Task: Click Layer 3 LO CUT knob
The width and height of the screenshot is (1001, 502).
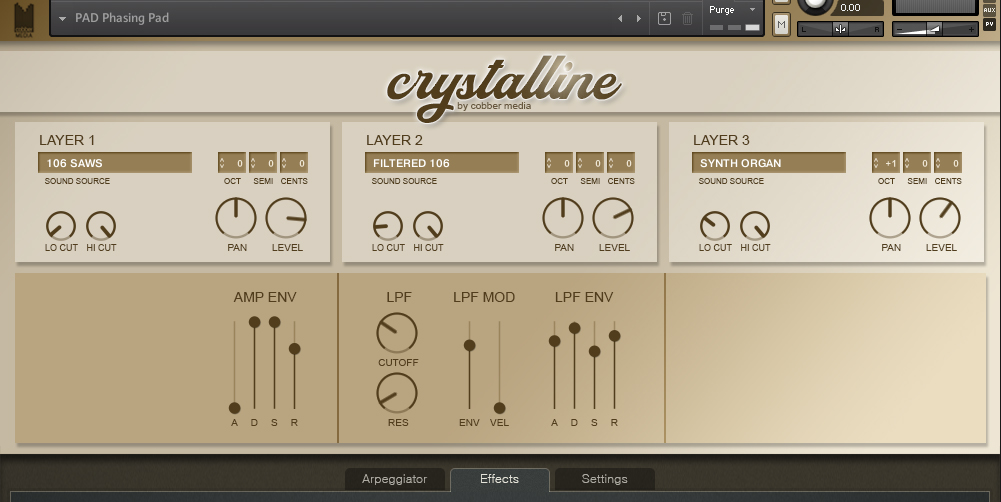Action: click(714, 226)
